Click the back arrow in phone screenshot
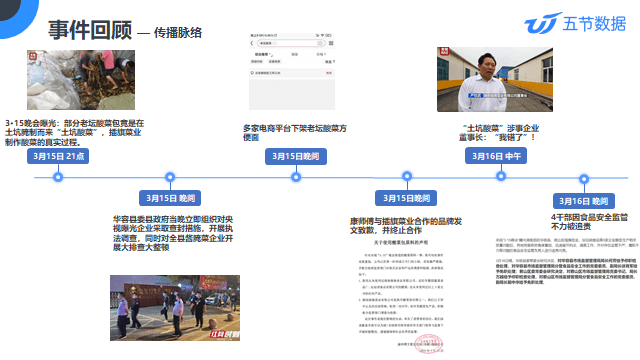Image resolution: width=640 pixels, height=360 pixels. 252,43
